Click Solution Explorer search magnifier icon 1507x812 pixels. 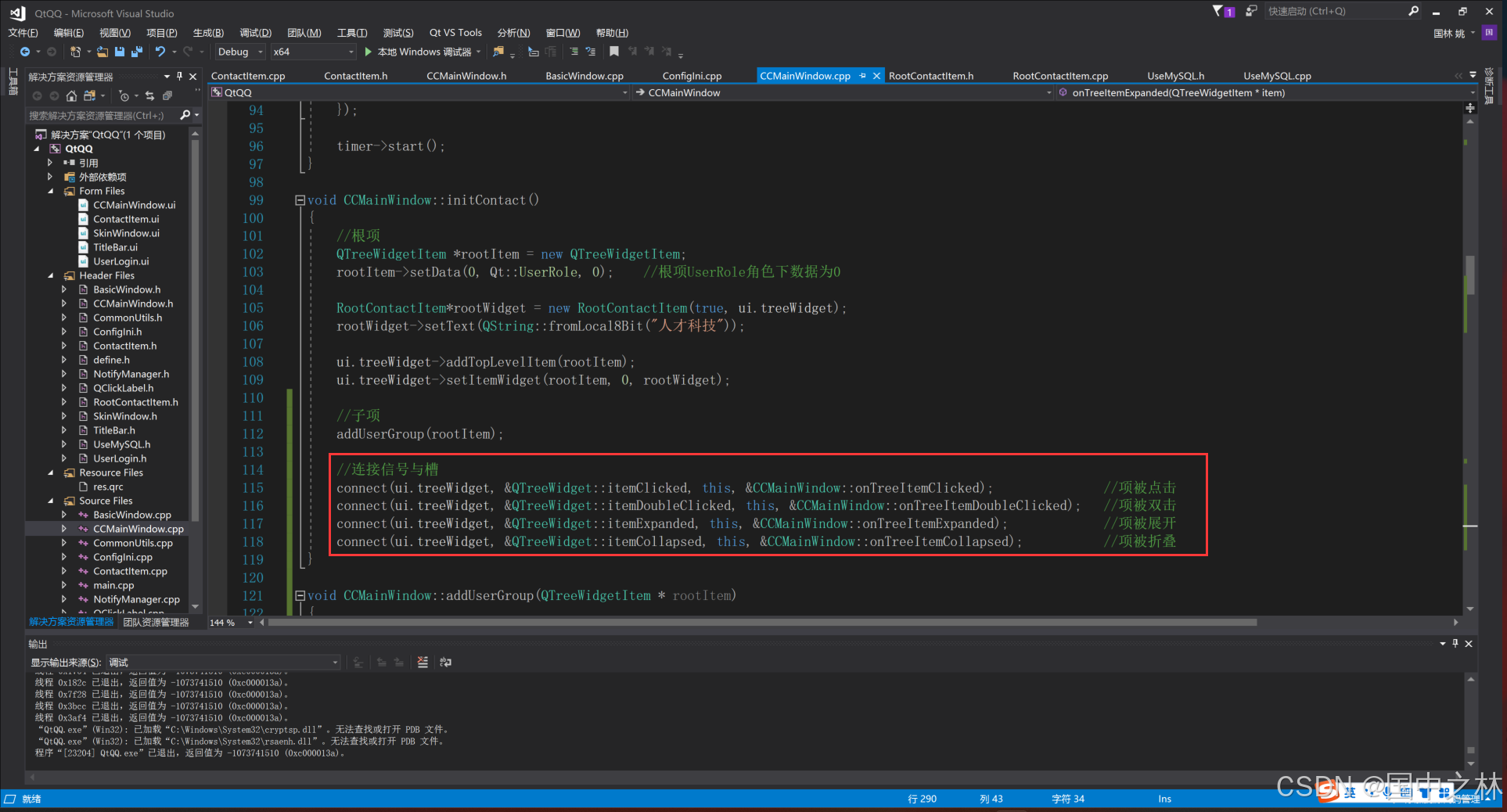coord(185,115)
